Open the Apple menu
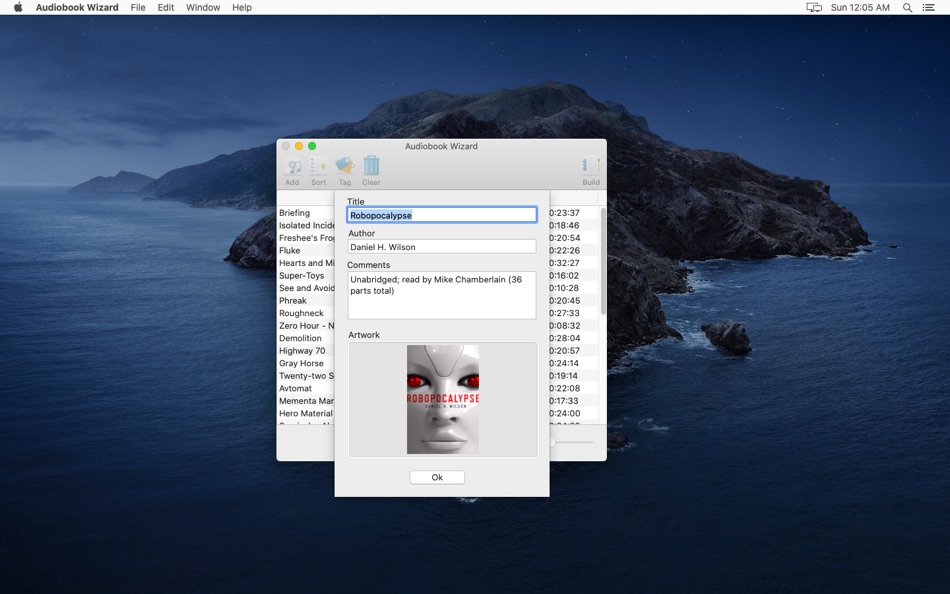Screen dimensions: 950x594 click(x=18, y=7)
